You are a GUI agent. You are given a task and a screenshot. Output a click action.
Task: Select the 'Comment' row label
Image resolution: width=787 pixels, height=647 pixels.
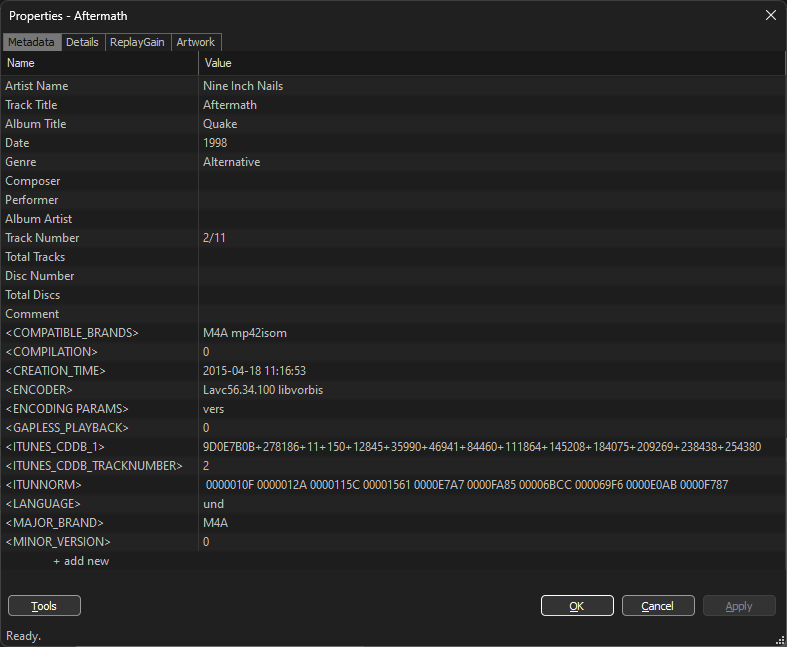pyautogui.click(x=32, y=314)
